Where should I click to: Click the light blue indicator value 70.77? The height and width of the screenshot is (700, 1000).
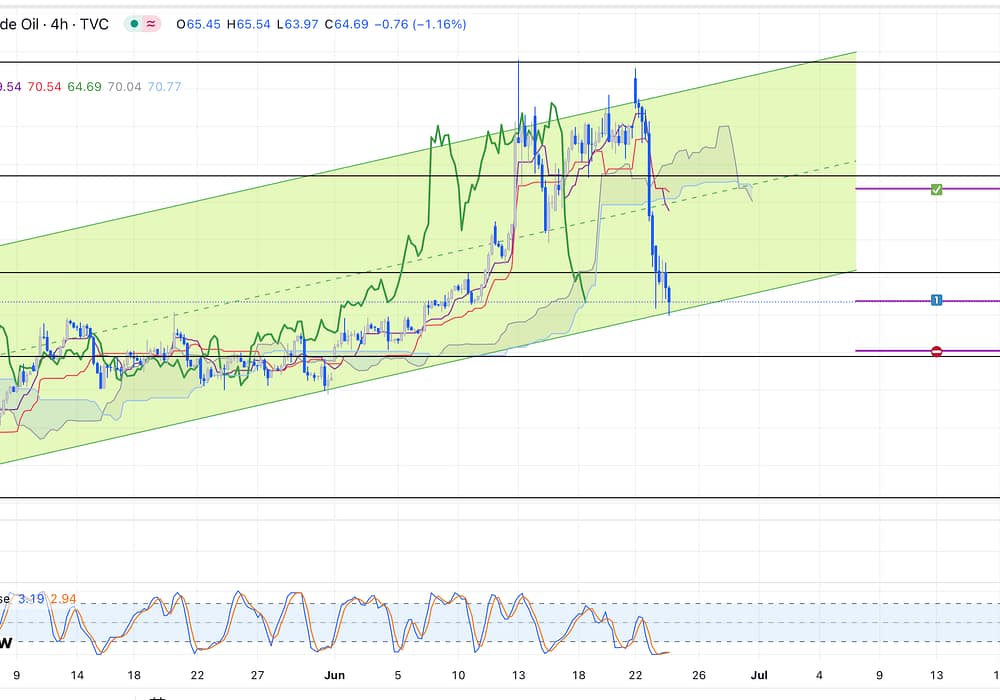(164, 87)
